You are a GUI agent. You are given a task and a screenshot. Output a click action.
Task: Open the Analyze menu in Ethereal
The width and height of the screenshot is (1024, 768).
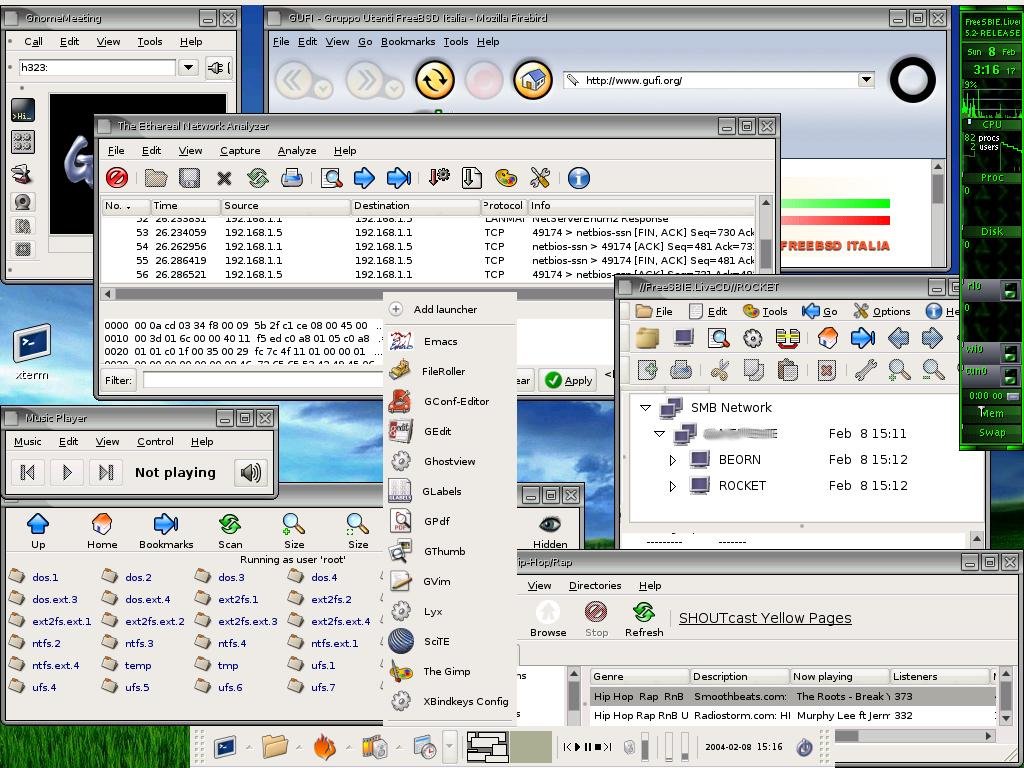(x=296, y=150)
